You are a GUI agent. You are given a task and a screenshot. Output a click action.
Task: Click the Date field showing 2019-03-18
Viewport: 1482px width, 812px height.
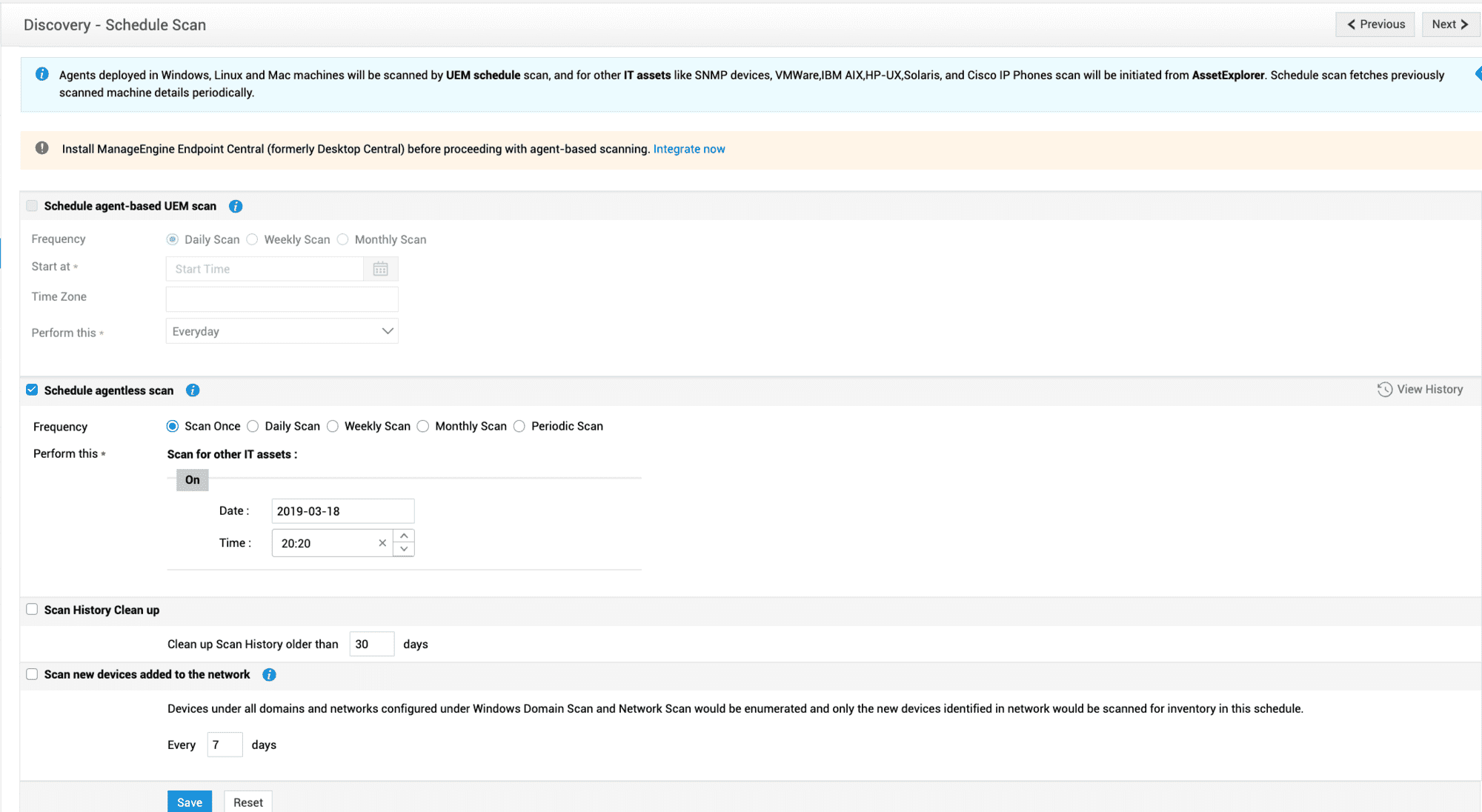pyautogui.click(x=342, y=511)
